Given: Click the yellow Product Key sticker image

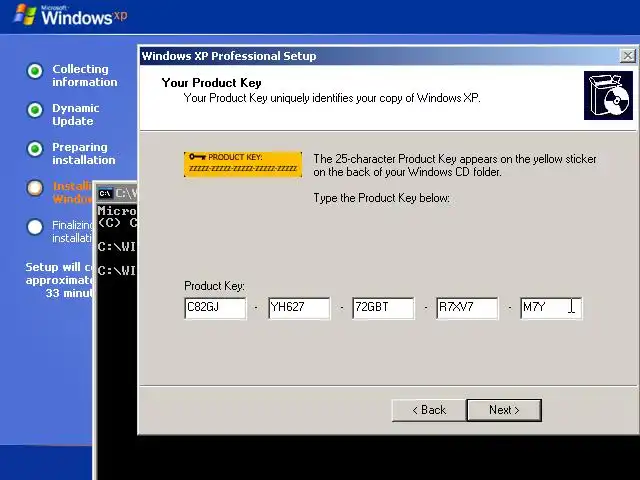Looking at the screenshot, I should pos(243,164).
